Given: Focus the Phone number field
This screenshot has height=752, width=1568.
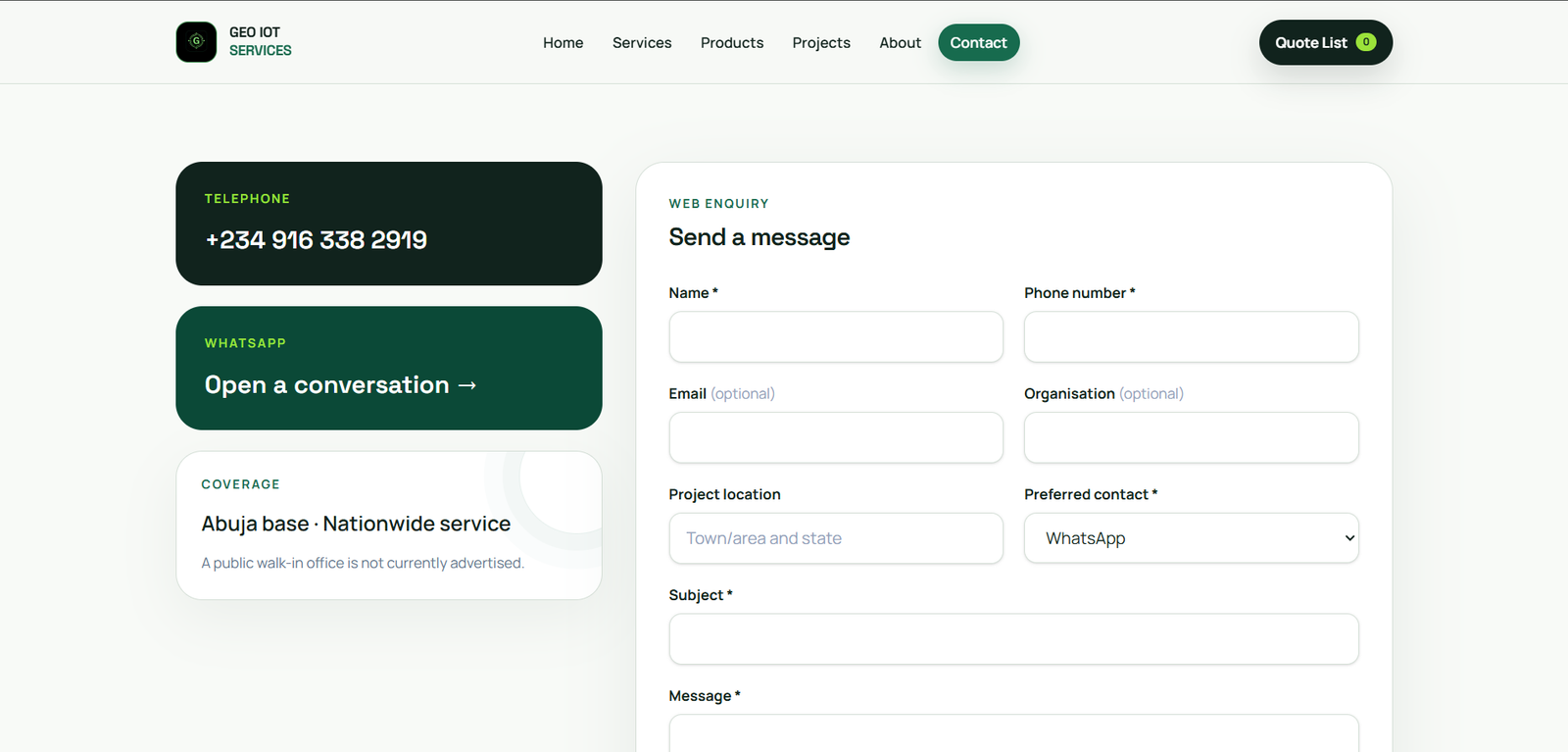Looking at the screenshot, I should 1192,337.
